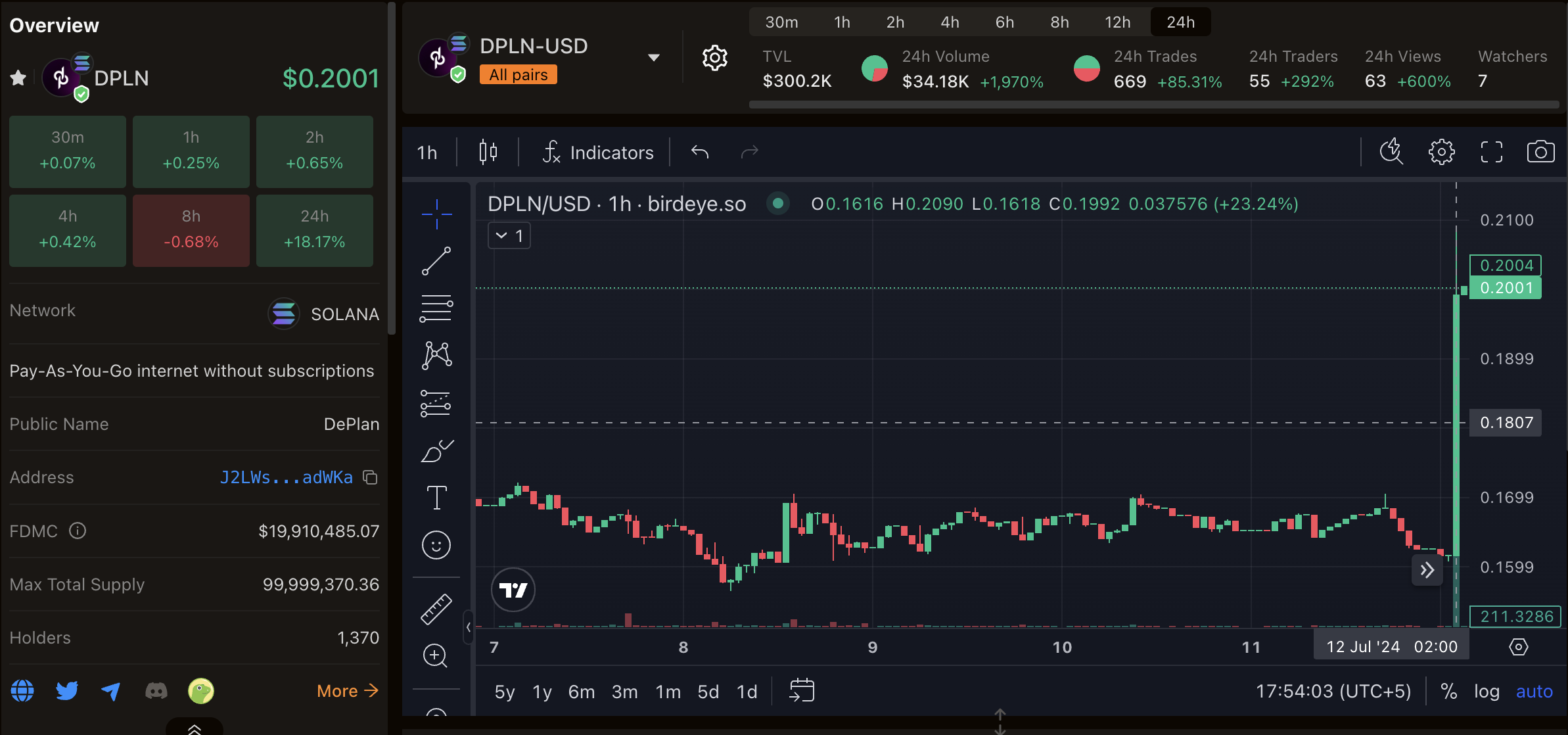Select the 3m chart range
This screenshot has height=735, width=1568.
pos(624,692)
